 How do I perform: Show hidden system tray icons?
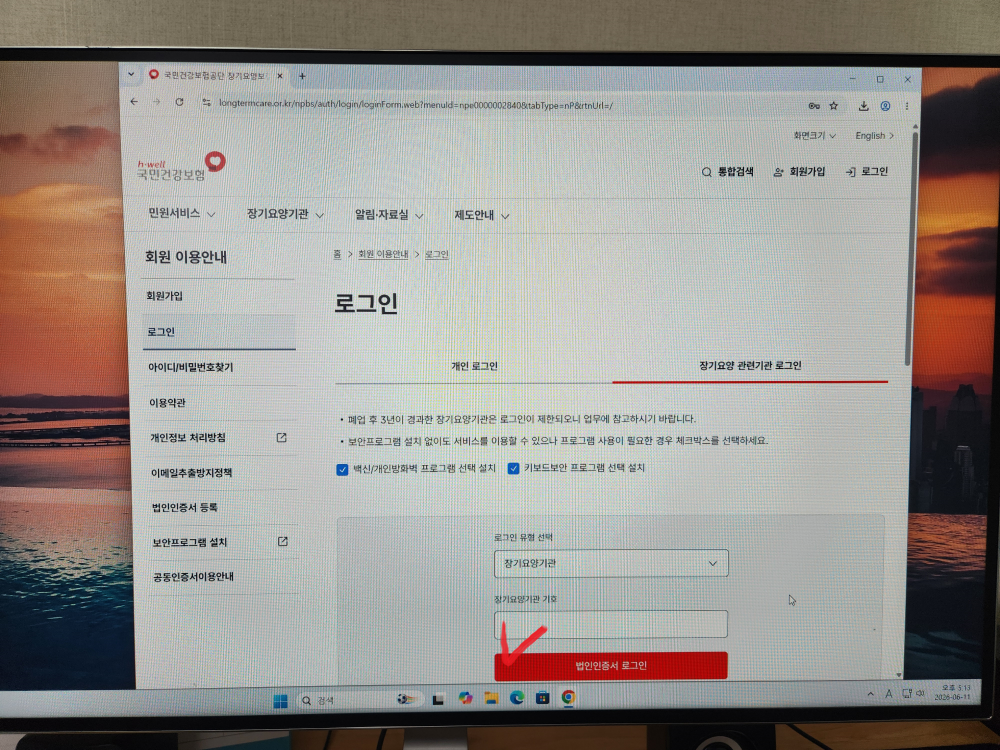871,694
